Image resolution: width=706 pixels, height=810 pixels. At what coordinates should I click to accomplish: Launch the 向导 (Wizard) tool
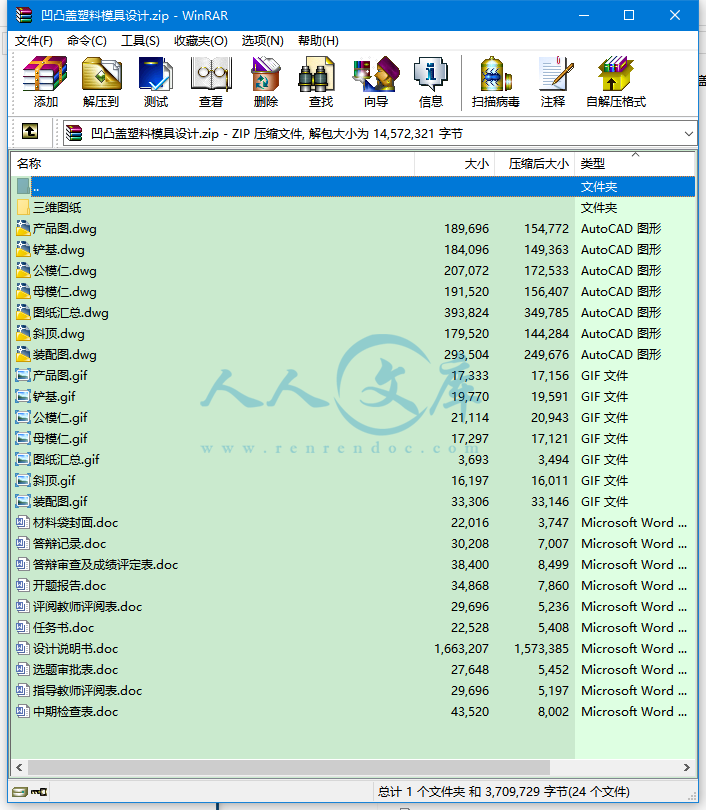[x=376, y=82]
